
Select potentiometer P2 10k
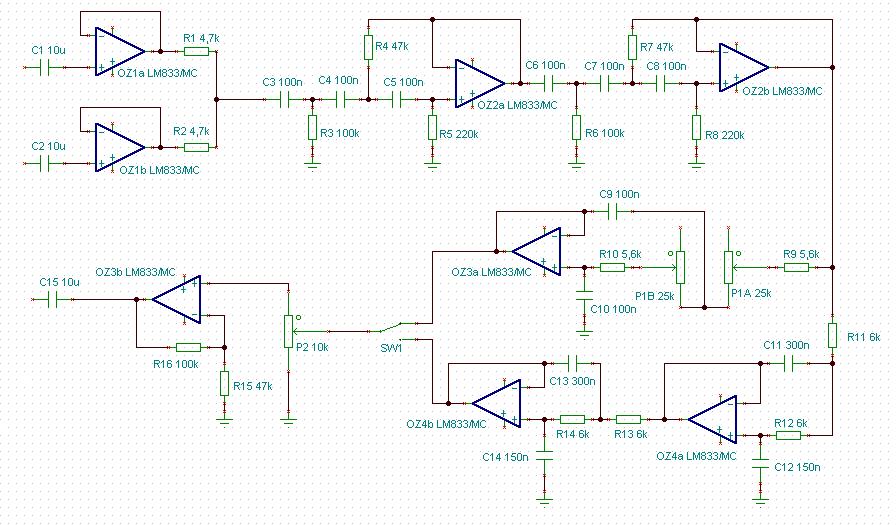coord(290,331)
